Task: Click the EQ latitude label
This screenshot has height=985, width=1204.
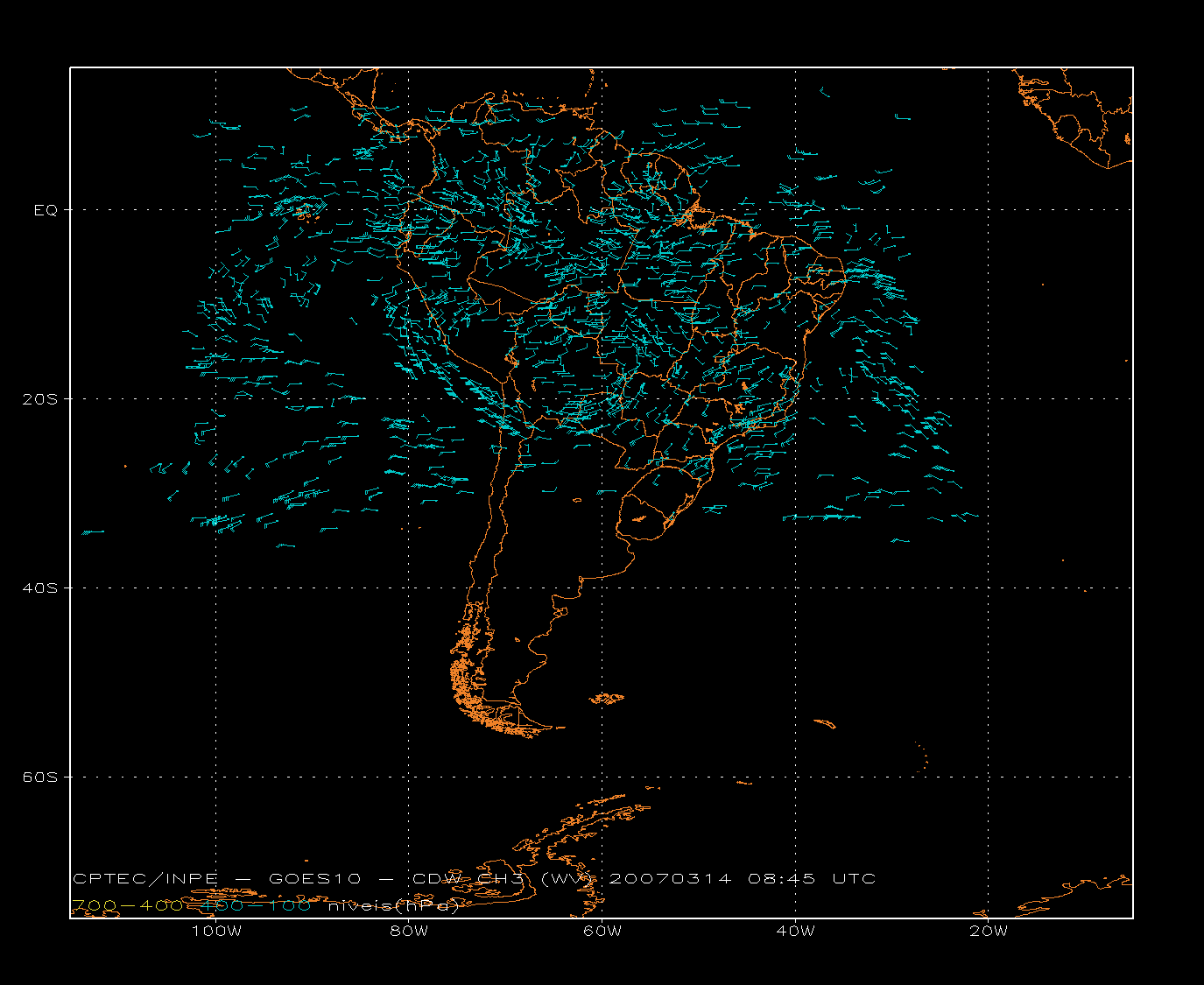Action: coord(46,210)
